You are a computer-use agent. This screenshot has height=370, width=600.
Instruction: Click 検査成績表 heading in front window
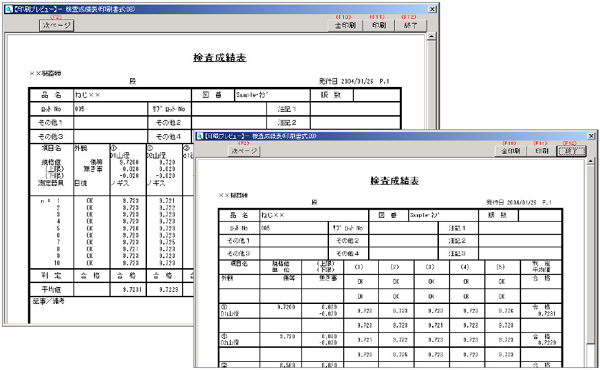click(x=395, y=181)
